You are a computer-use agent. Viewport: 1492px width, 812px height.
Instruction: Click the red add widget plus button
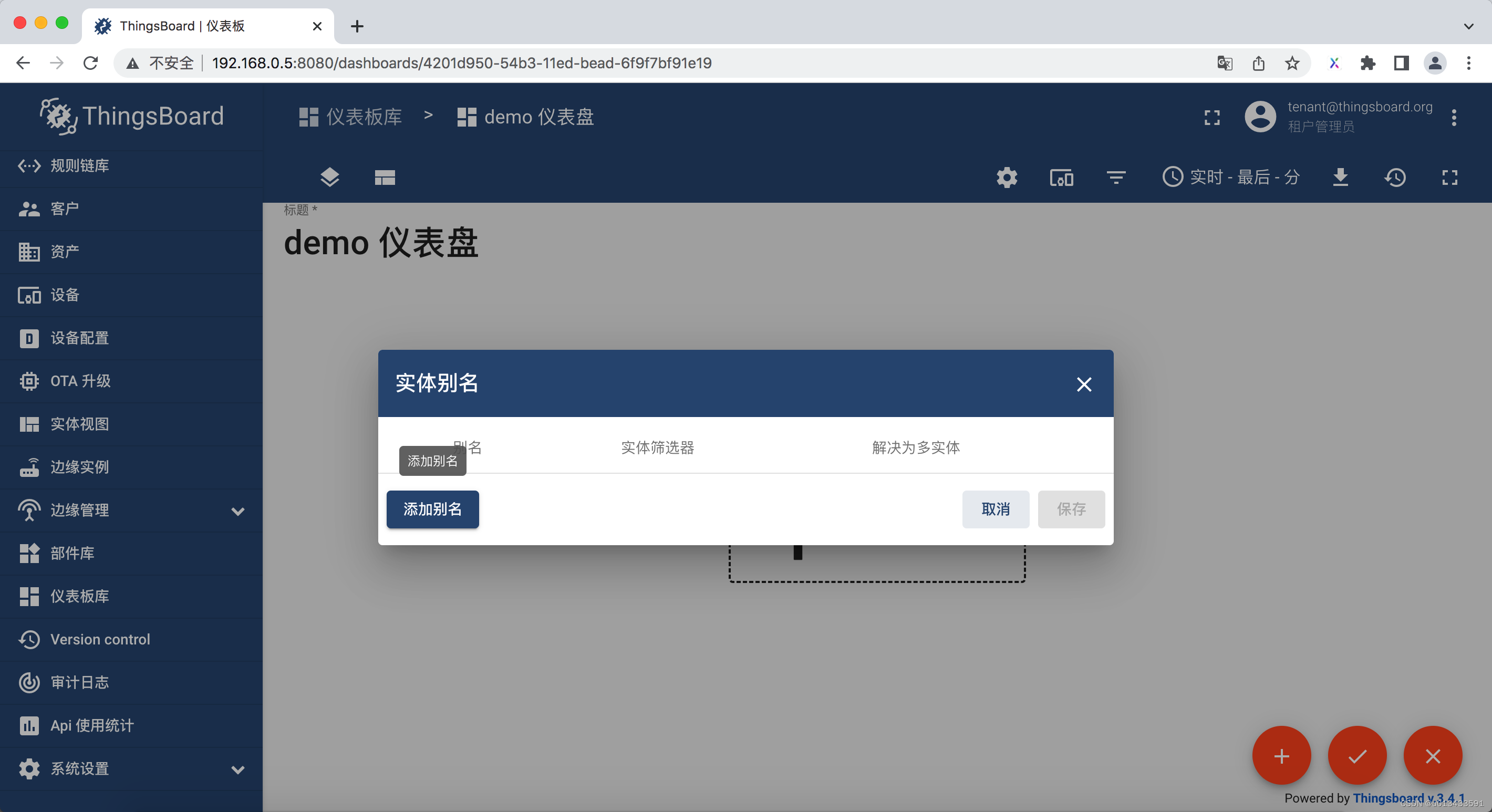click(x=1281, y=756)
